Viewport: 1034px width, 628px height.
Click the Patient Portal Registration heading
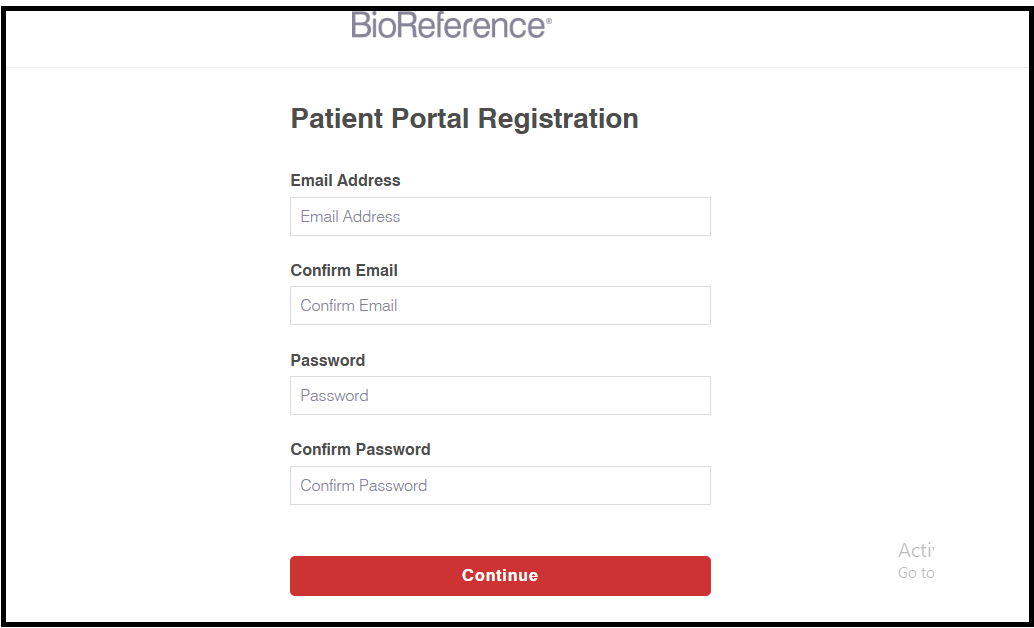click(464, 119)
